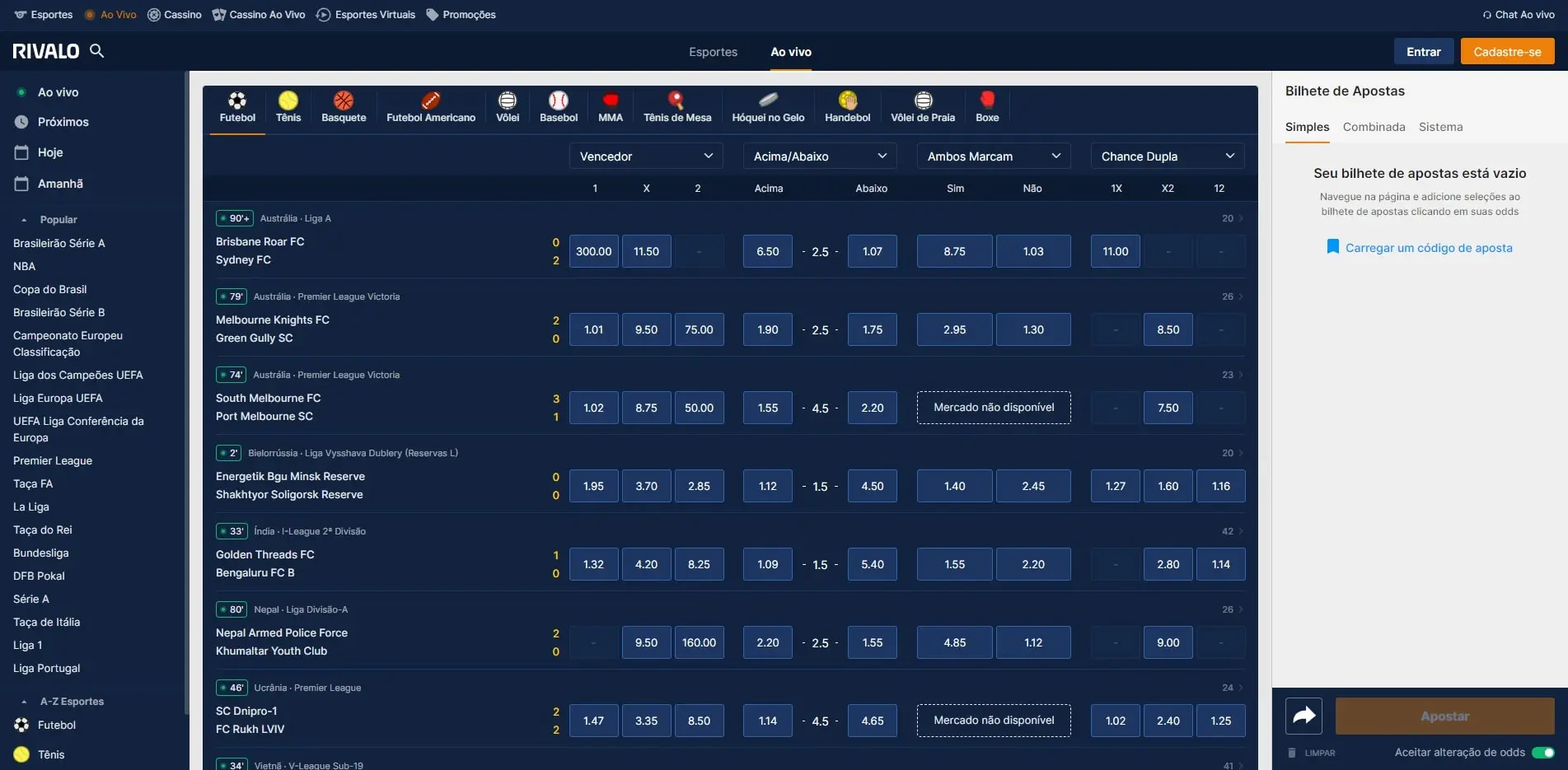The image size is (1568, 770).
Task: Select the 300.00 odds for Brisbane Roar FC
Action: coord(593,250)
